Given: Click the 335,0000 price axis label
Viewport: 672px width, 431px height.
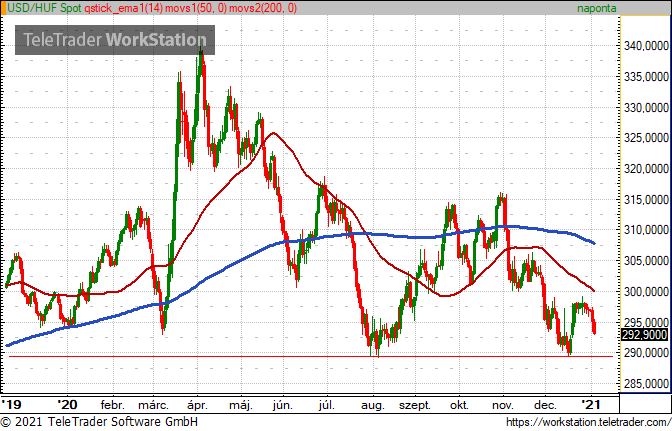Looking at the screenshot, I should tap(646, 77).
